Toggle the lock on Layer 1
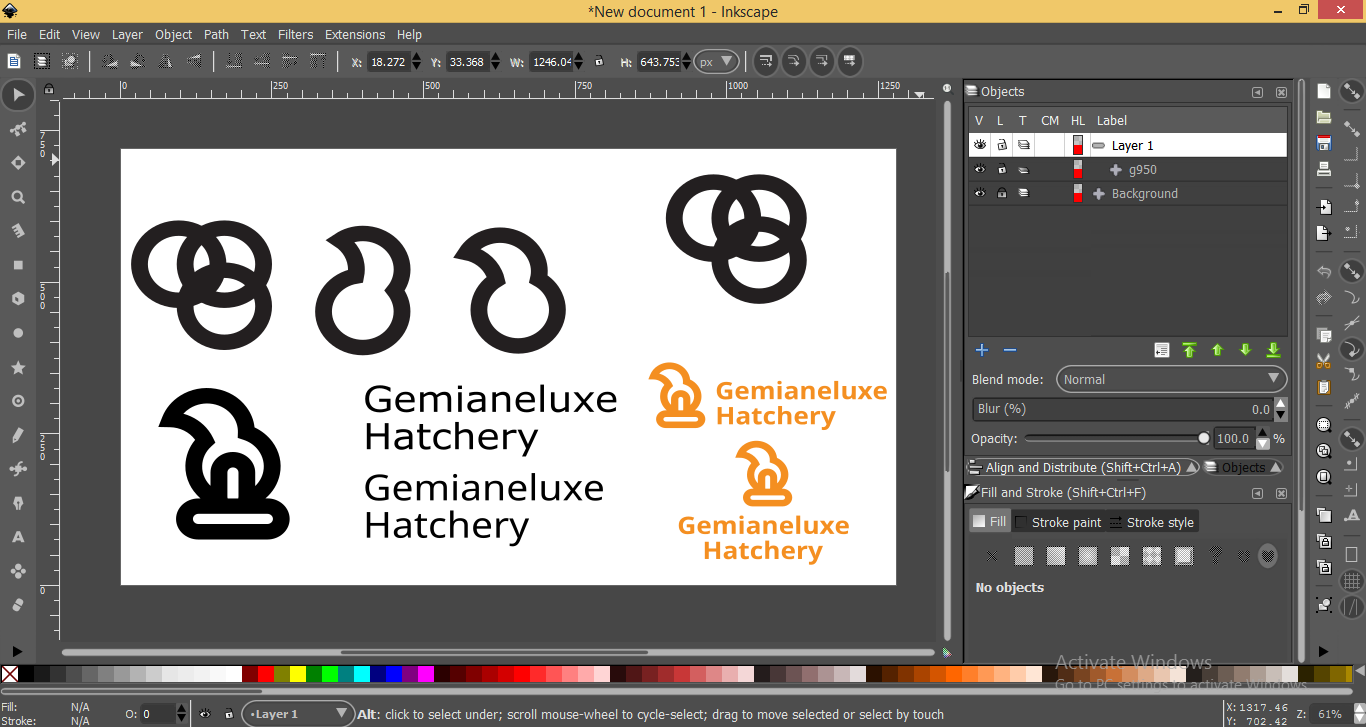Screen dimensions: 1366x727 coord(1001,145)
